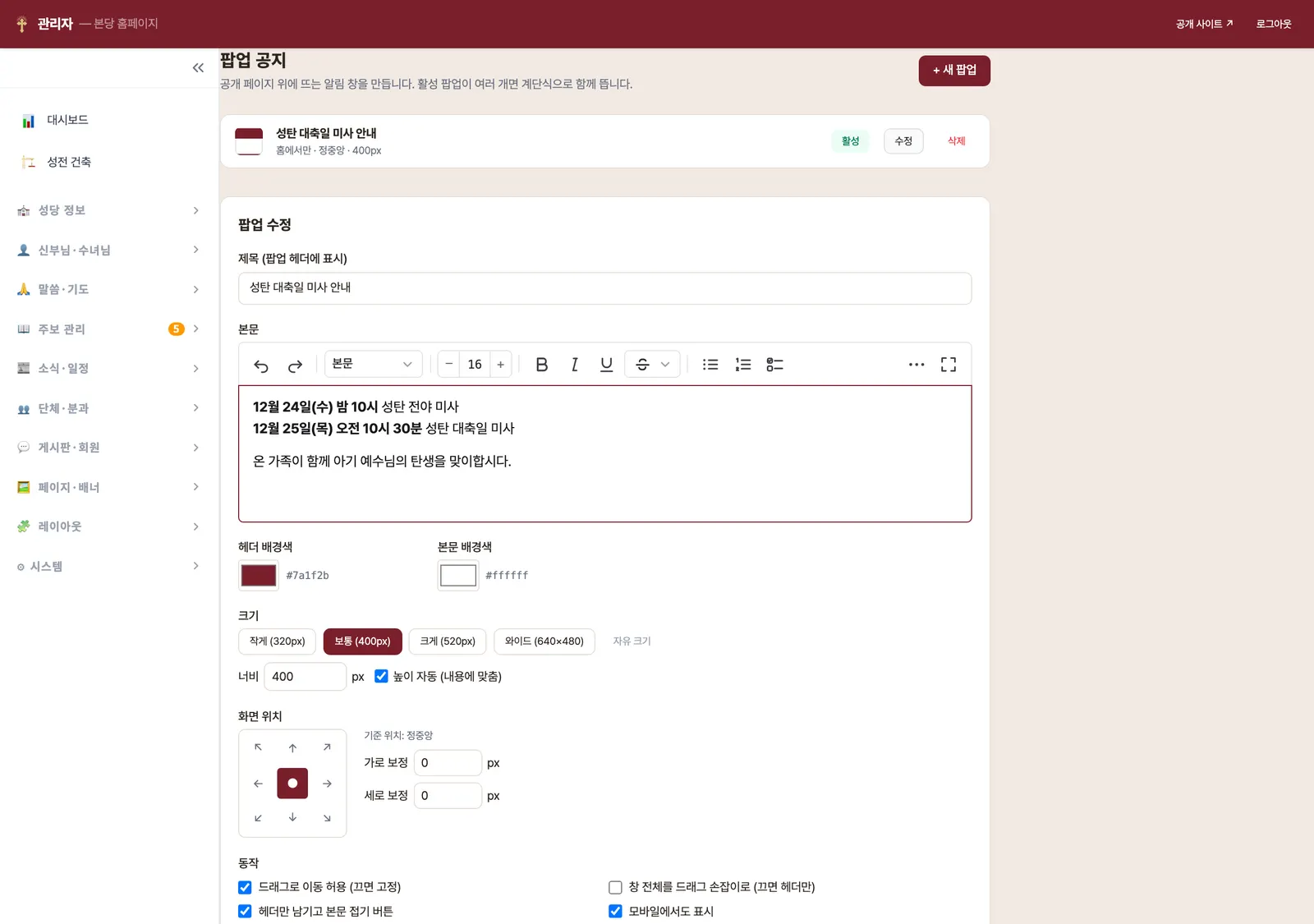The height and width of the screenshot is (924, 1314).
Task: Toggle 헤더만 남기고 본문 접기 버튼 checkbox
Action: (x=245, y=911)
